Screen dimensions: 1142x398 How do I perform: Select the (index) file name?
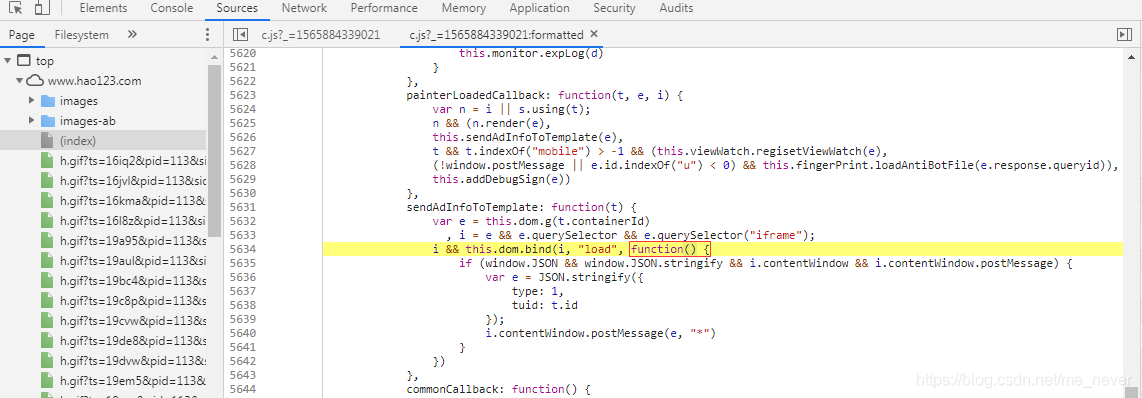[x=78, y=140]
